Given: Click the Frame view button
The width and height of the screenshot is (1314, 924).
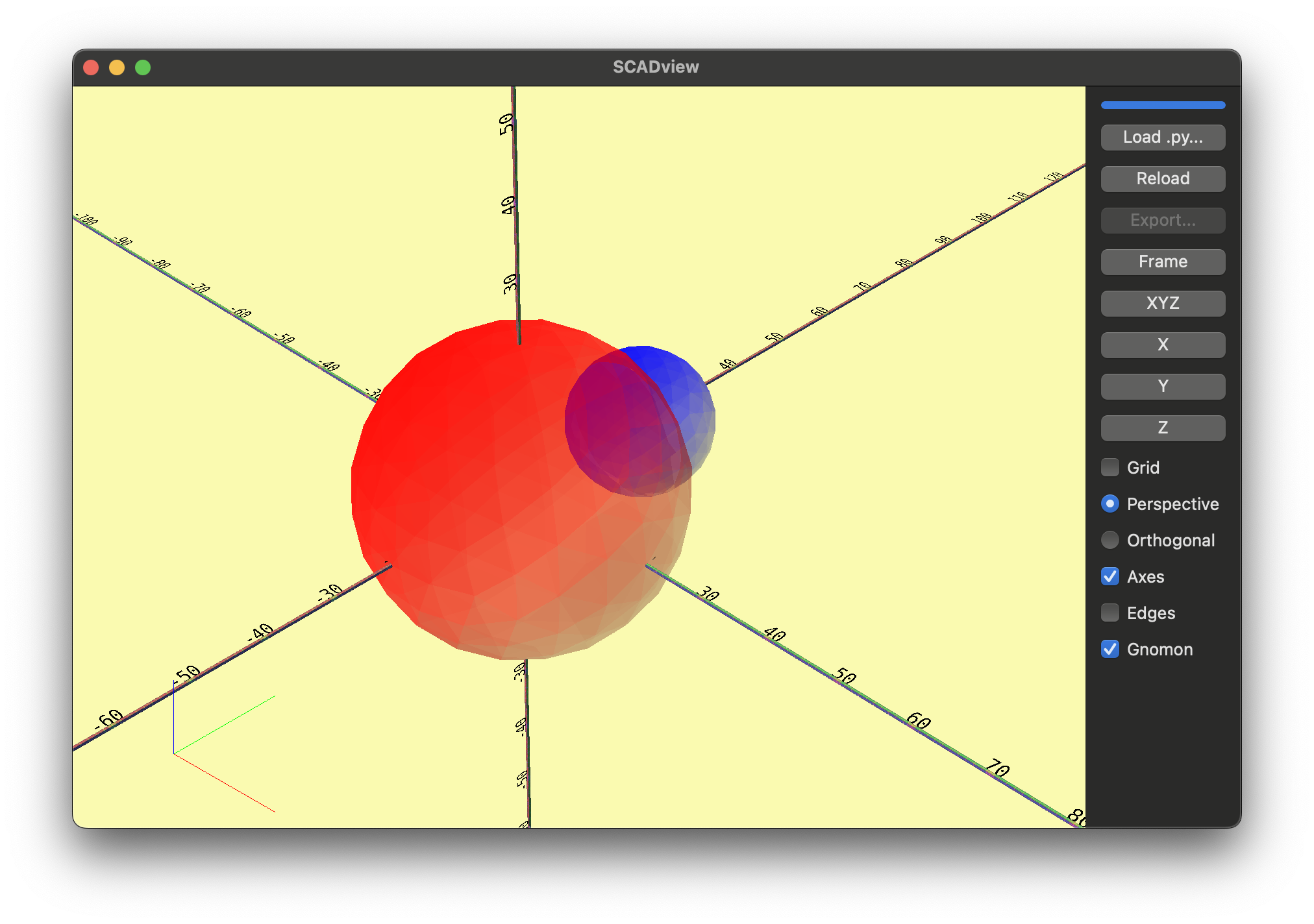Looking at the screenshot, I should [1163, 262].
